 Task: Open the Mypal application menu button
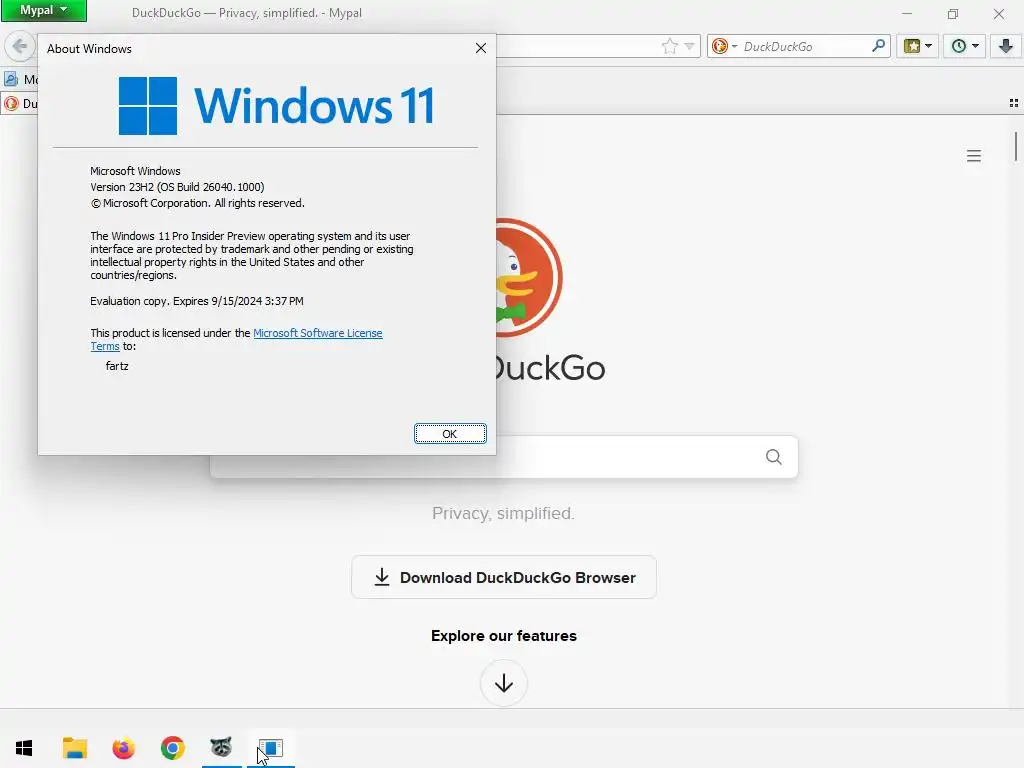pyautogui.click(x=44, y=10)
